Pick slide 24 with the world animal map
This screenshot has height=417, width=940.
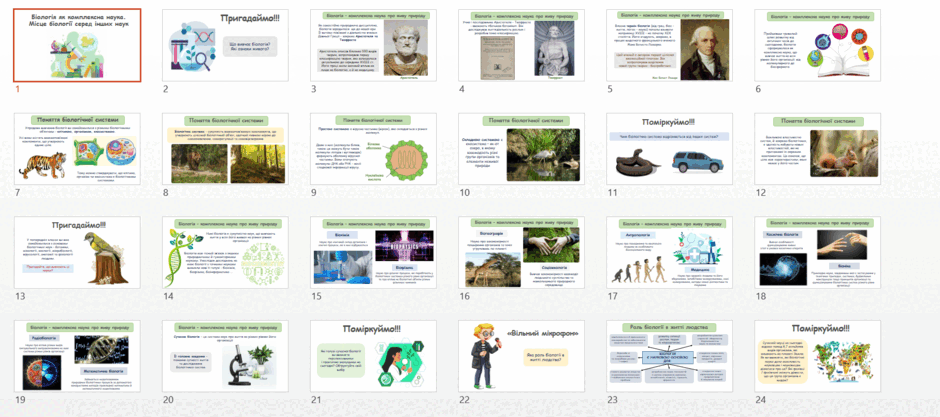pyautogui.click(x=818, y=356)
